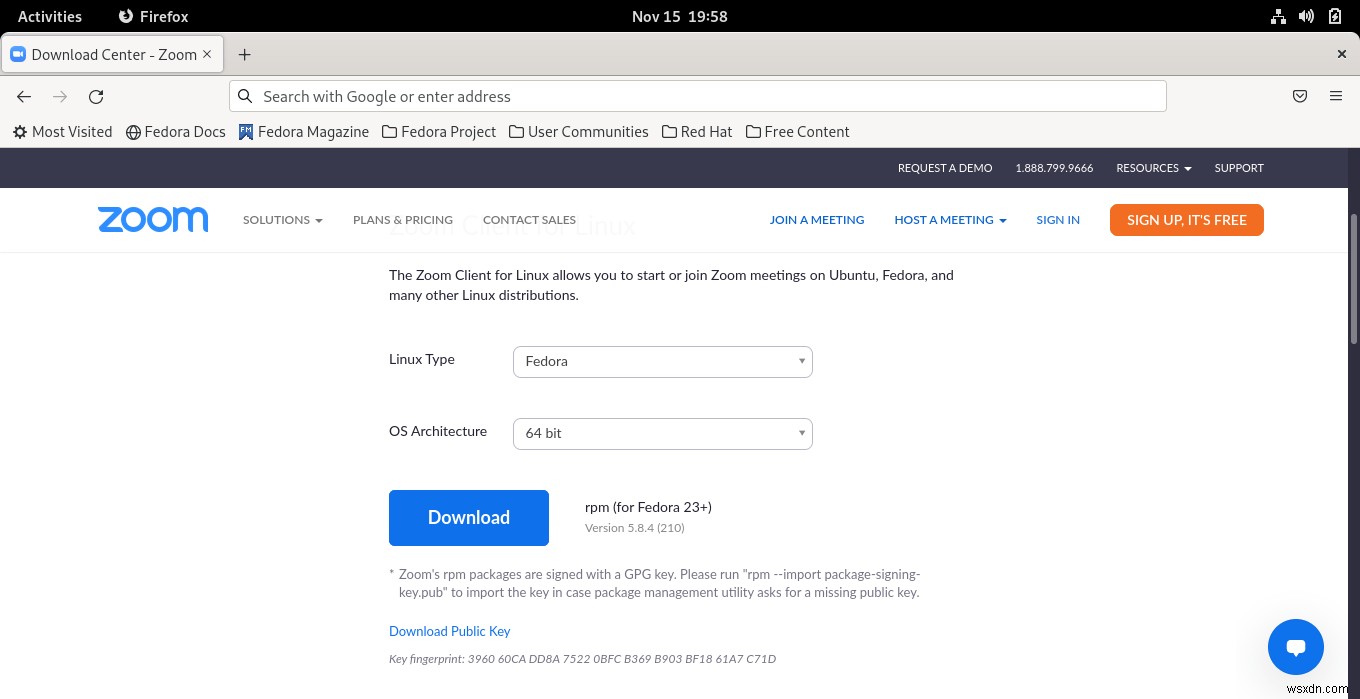
Task: Open Fedora Magazine bookmark
Action: (304, 132)
